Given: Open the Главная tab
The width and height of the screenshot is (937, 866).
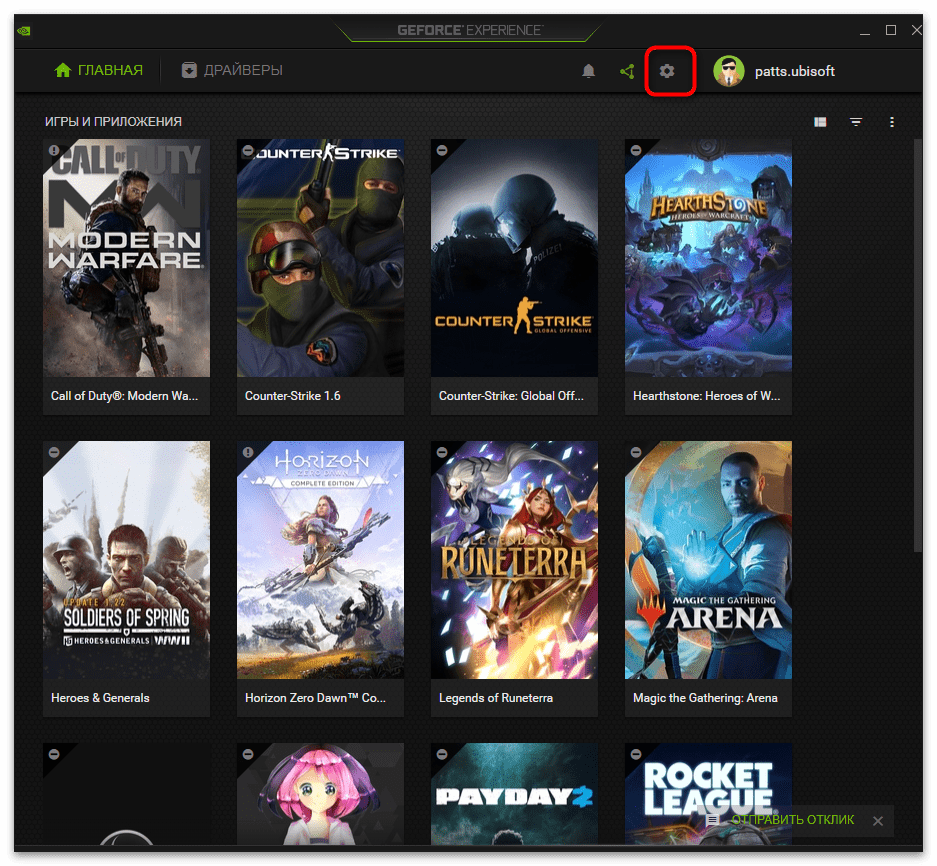Looking at the screenshot, I should (98, 70).
